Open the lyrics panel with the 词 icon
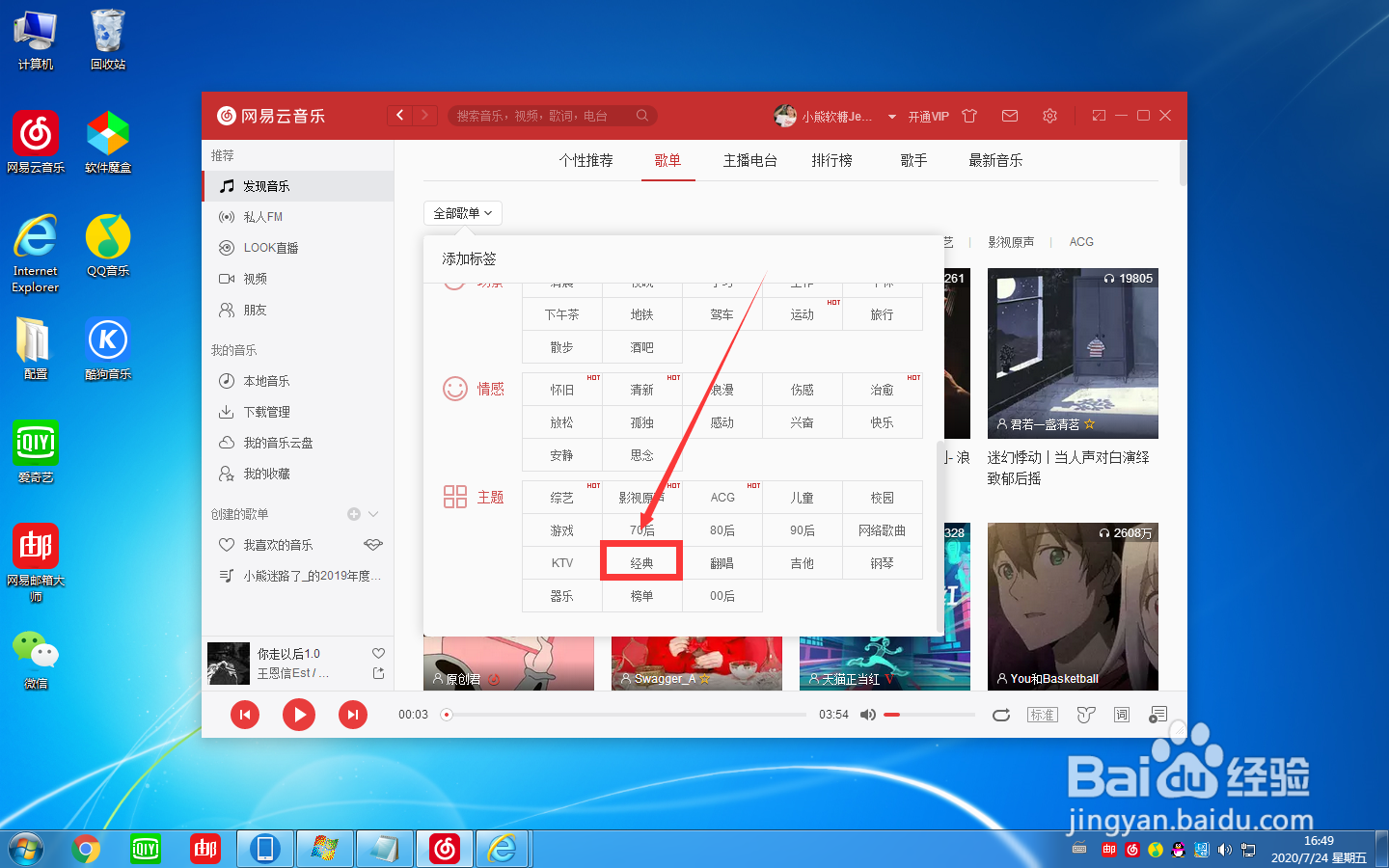 click(1121, 715)
